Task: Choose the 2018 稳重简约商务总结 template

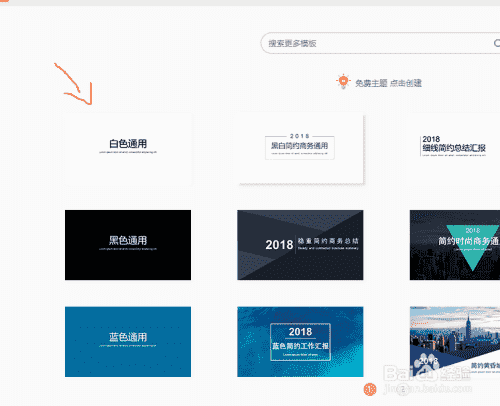Action: click(x=300, y=245)
